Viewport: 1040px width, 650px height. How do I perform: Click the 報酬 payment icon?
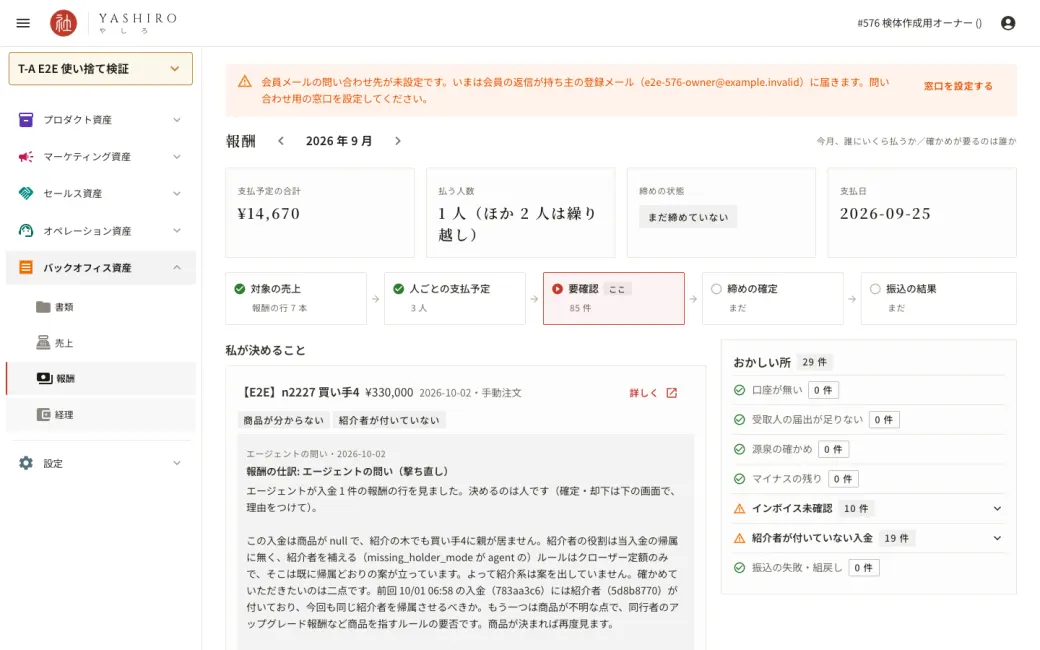coord(44,378)
